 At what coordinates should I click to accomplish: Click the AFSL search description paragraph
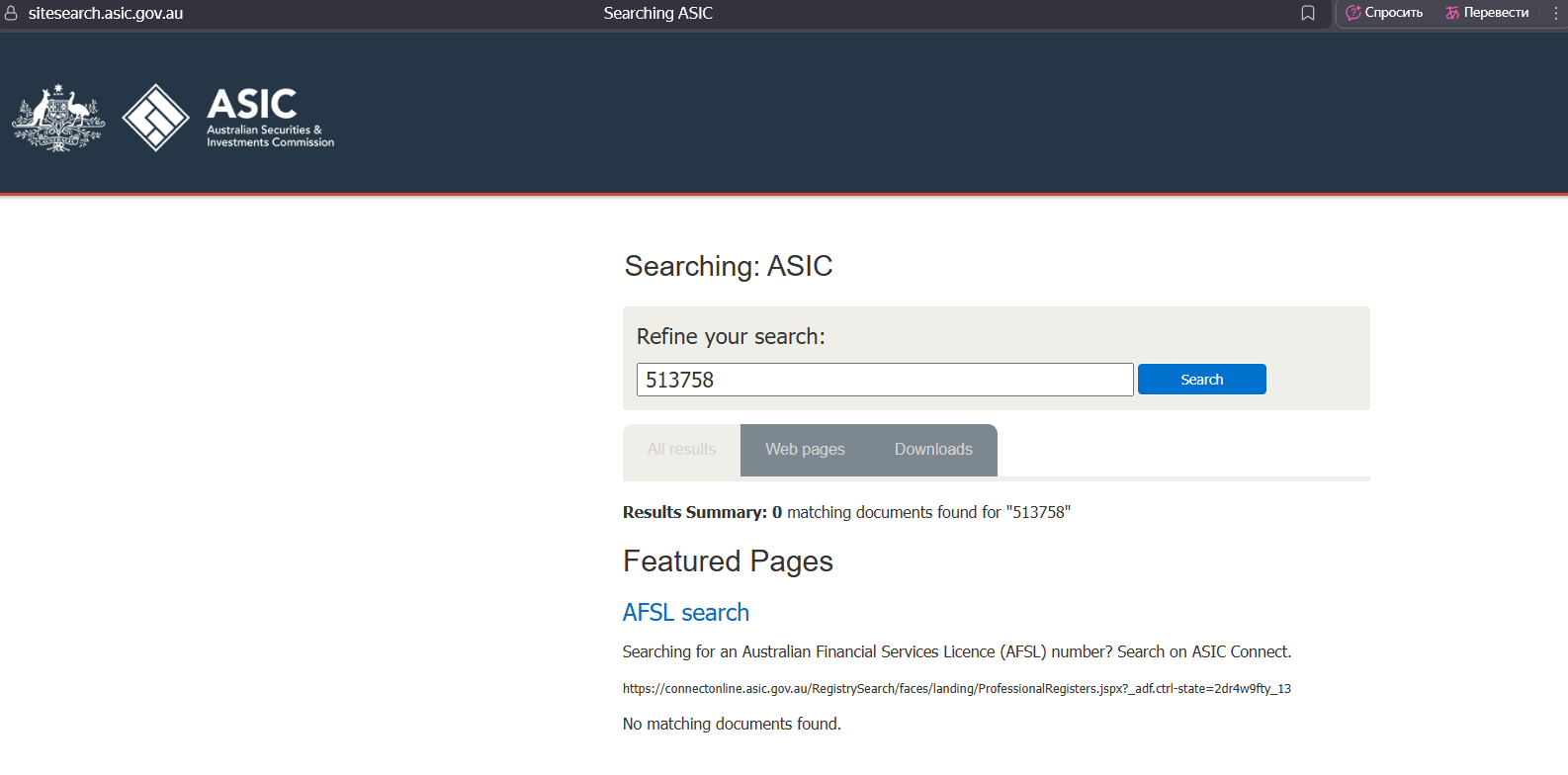point(957,652)
